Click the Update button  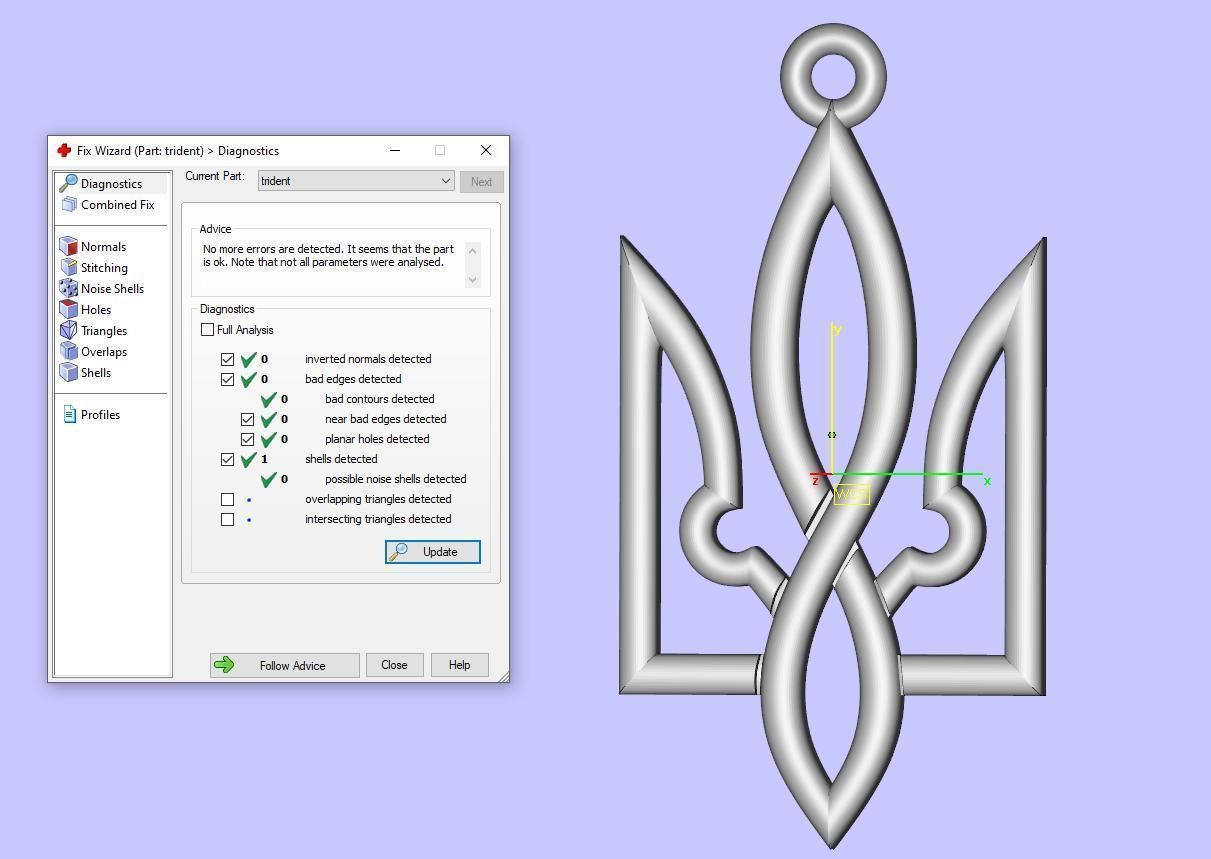coord(432,552)
